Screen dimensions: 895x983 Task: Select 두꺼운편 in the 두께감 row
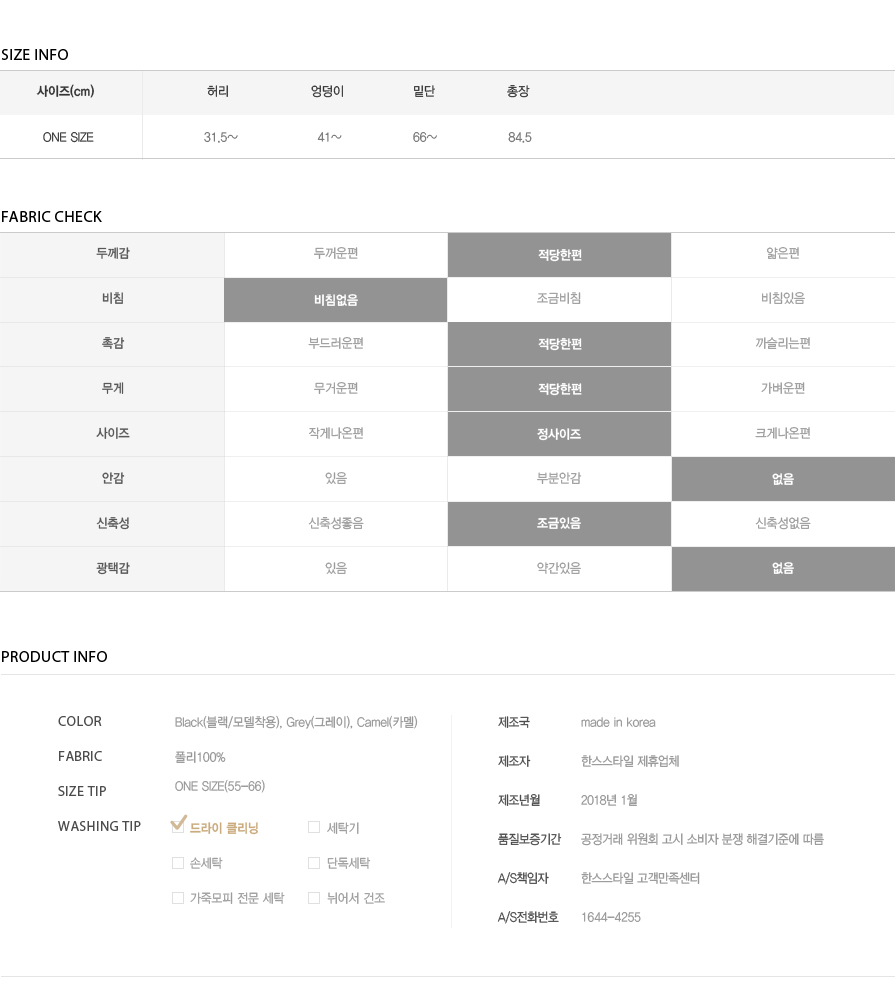[x=336, y=253]
